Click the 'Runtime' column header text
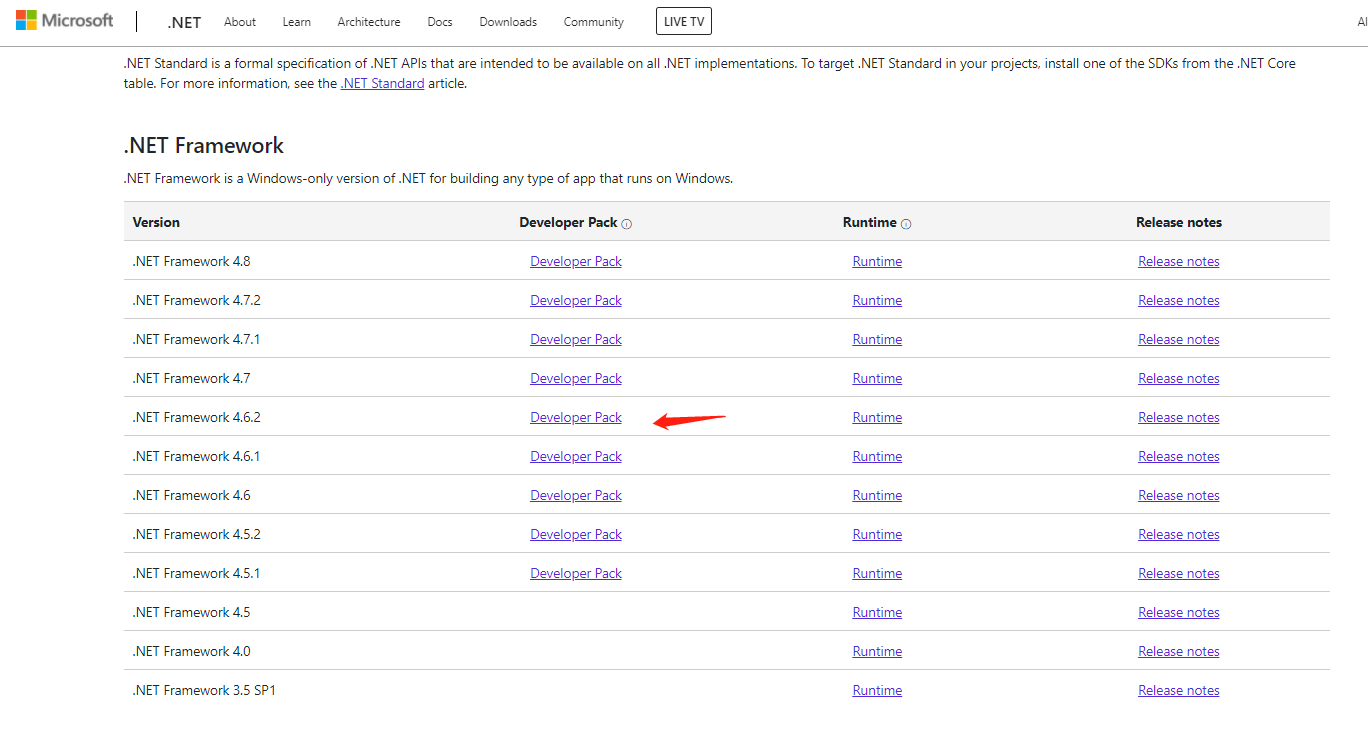Image resolution: width=1368 pixels, height=751 pixels. click(x=870, y=222)
